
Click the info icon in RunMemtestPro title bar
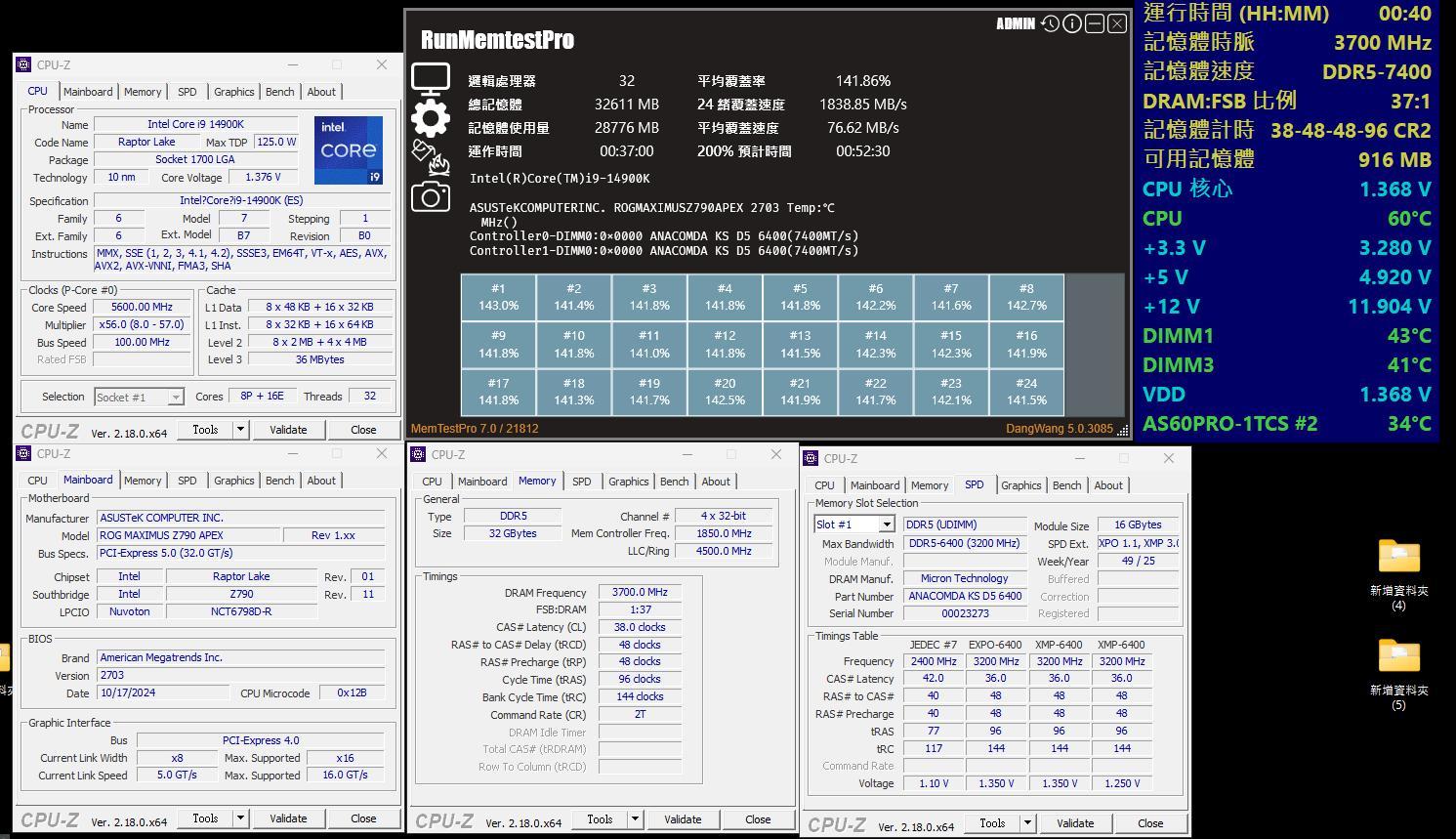coord(1072,23)
